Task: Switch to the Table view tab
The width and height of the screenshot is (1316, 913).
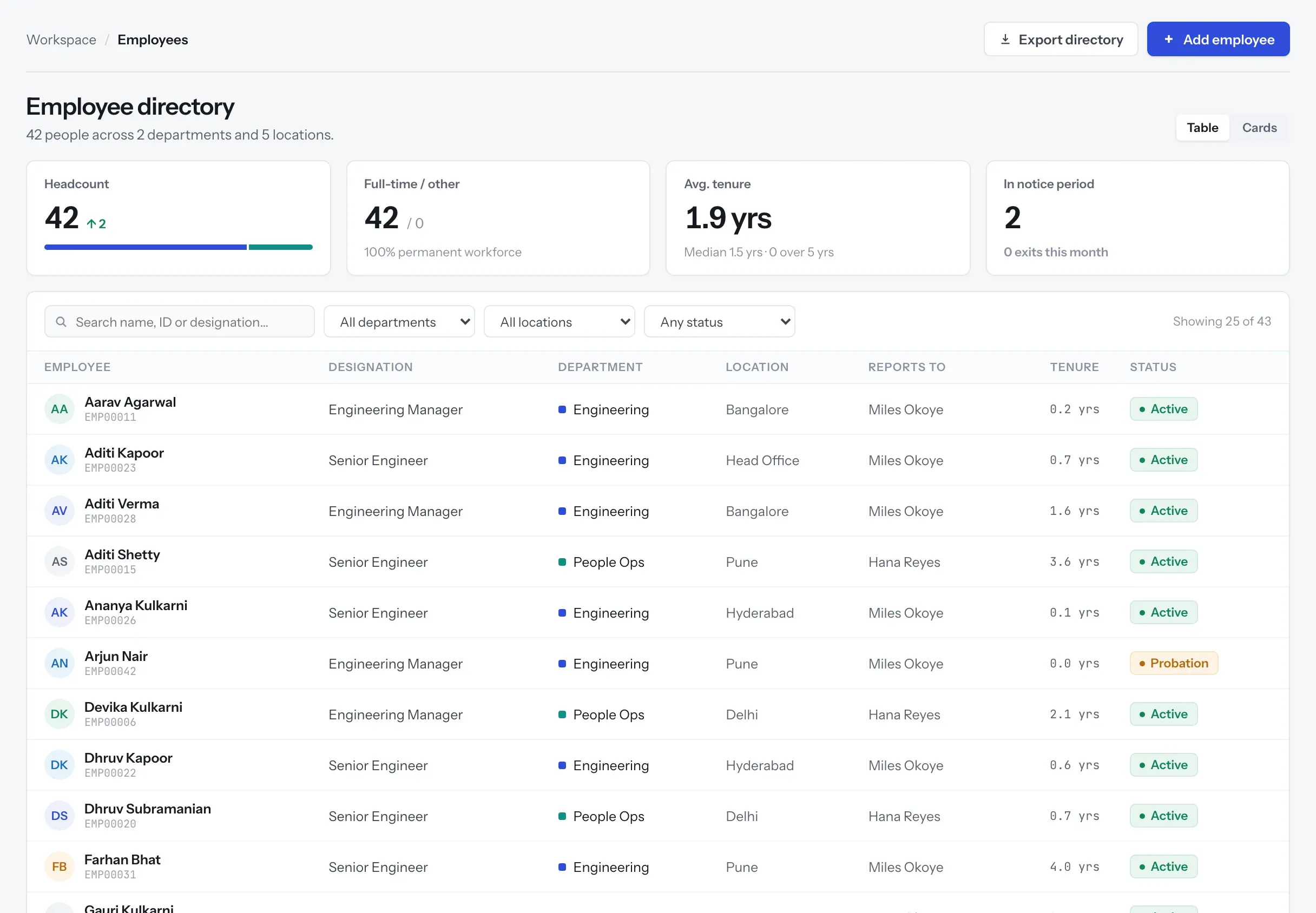Action: 1202,128
